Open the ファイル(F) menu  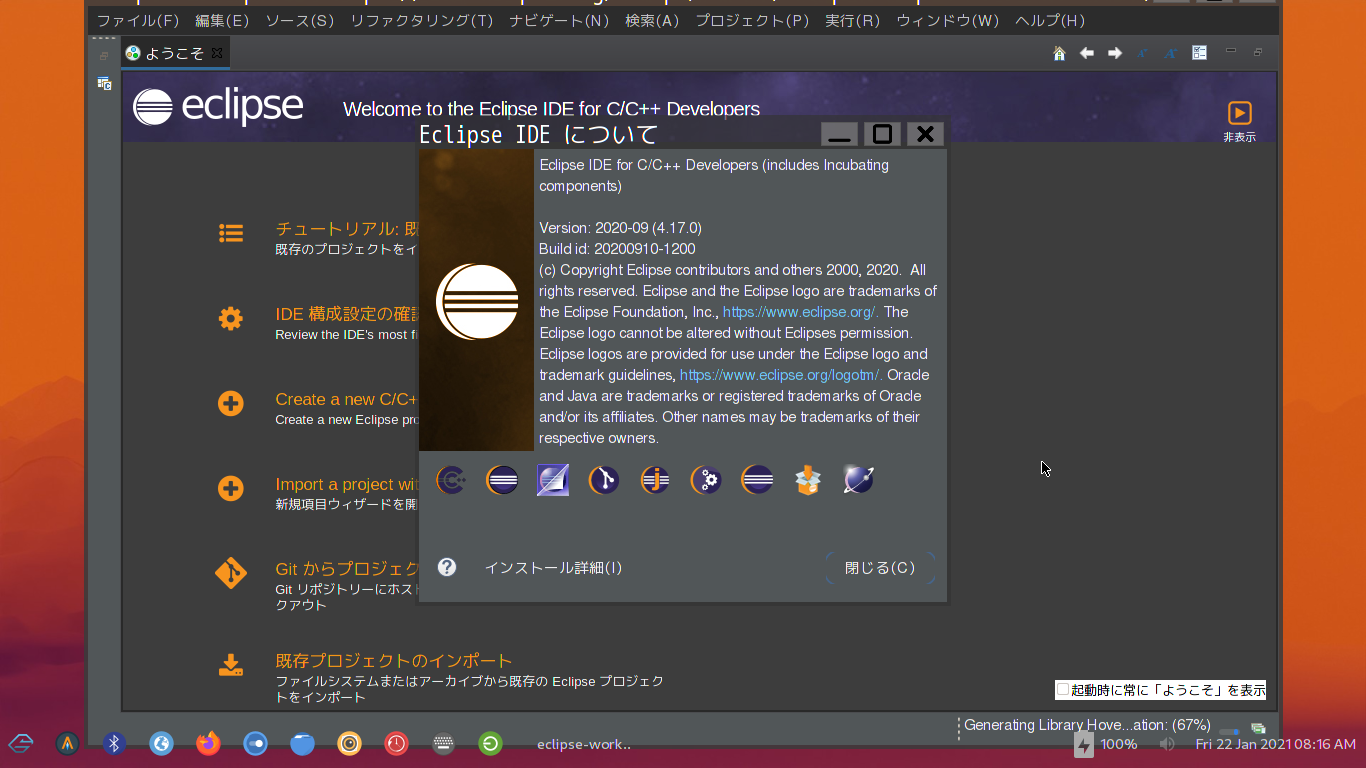(138, 20)
